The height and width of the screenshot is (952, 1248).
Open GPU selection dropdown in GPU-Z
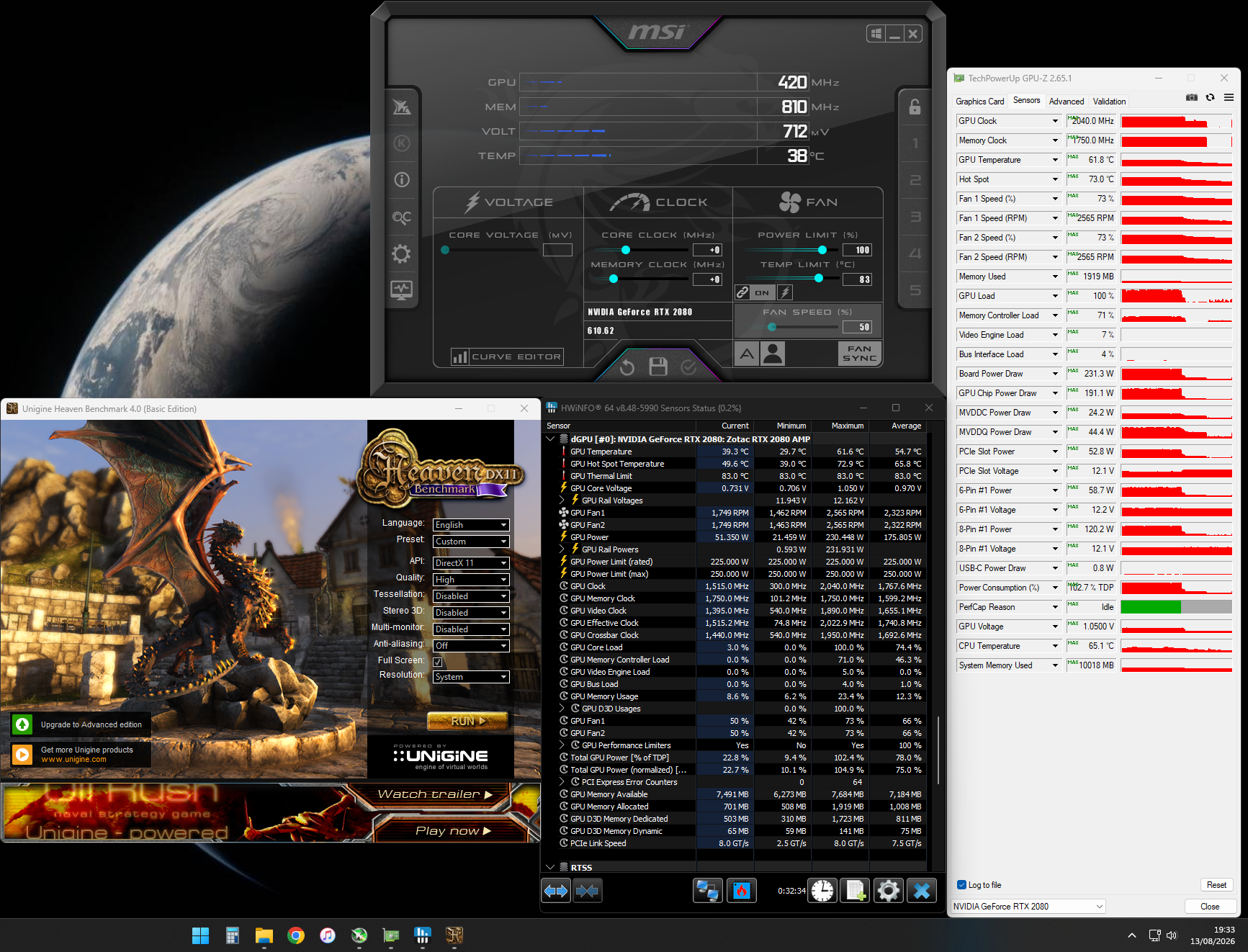(x=1028, y=907)
